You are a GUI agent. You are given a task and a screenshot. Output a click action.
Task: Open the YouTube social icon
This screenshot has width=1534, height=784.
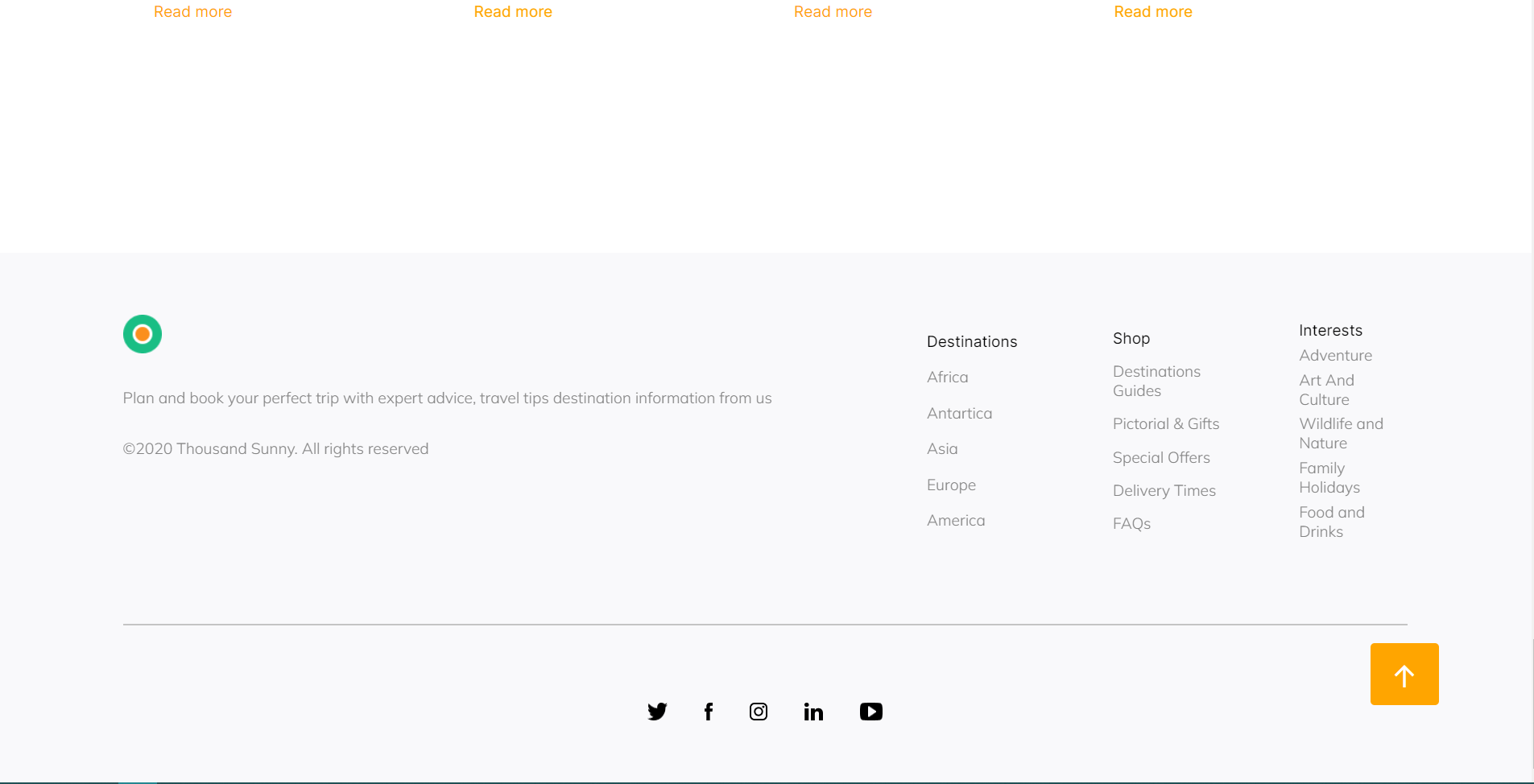(x=871, y=712)
